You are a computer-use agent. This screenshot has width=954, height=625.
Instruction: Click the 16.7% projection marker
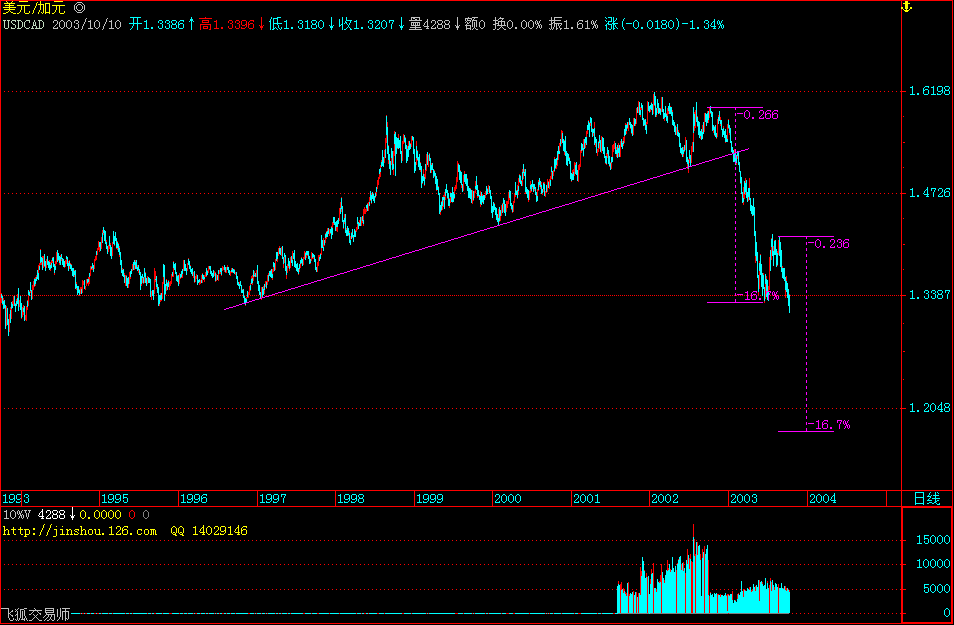pos(829,424)
